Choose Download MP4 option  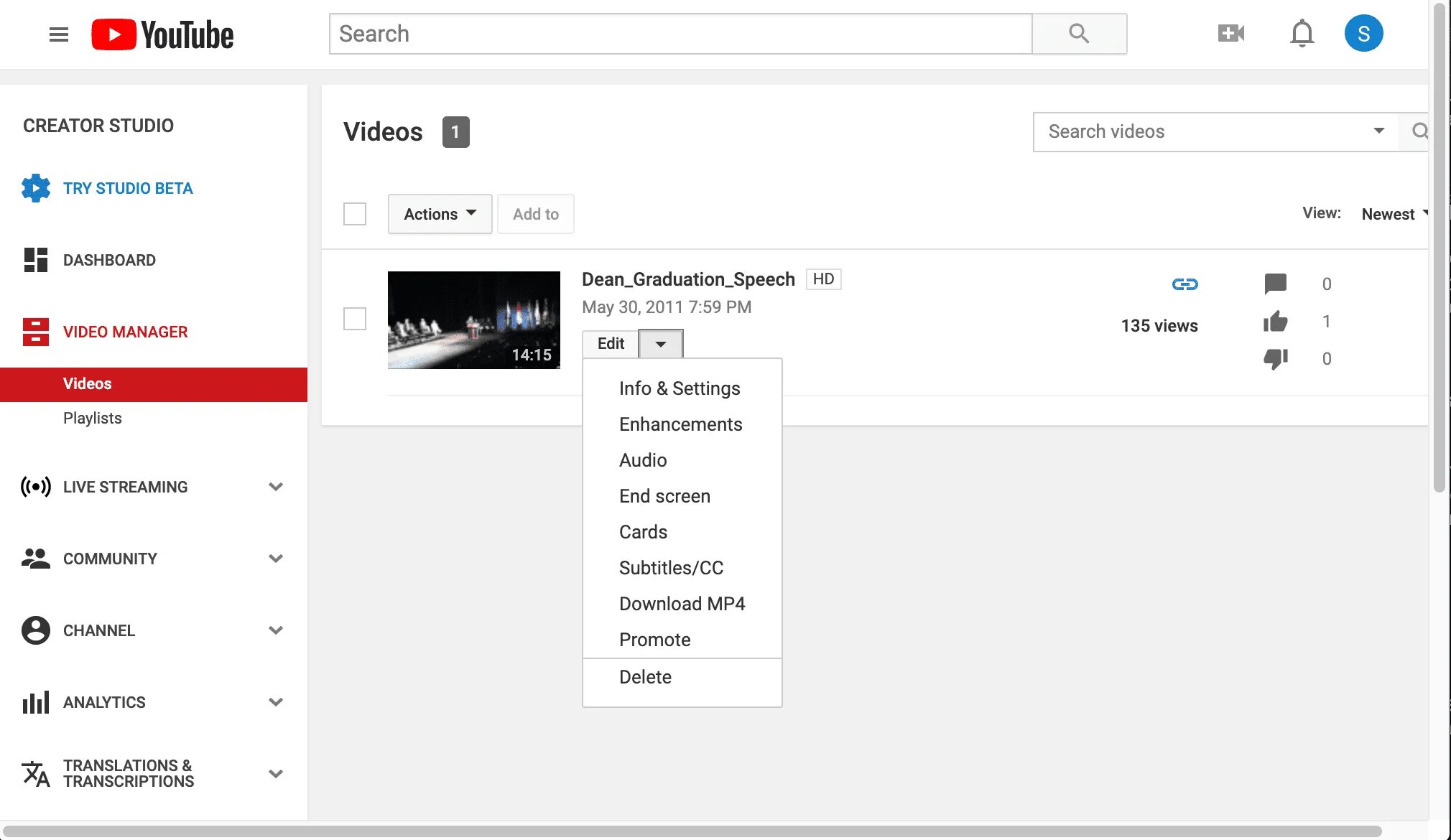tap(682, 604)
